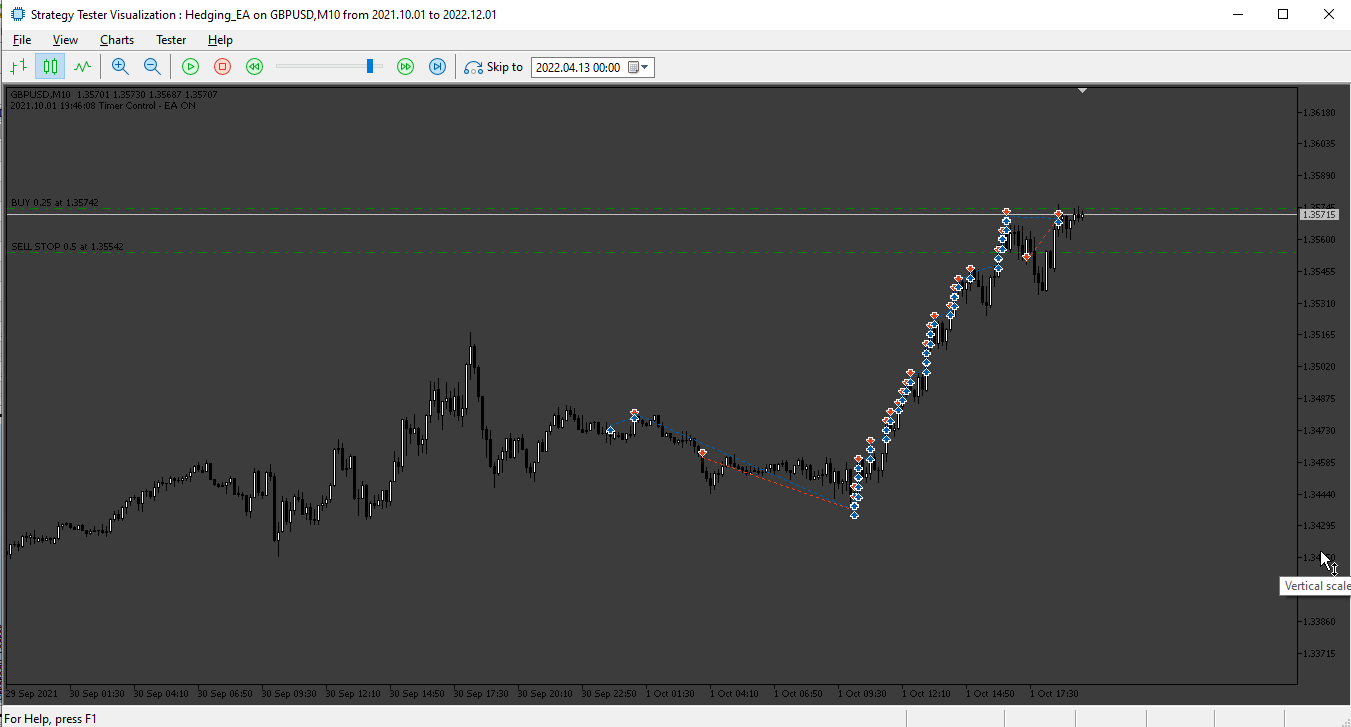Click the chart shift triangle marker at the top

(x=1082, y=91)
